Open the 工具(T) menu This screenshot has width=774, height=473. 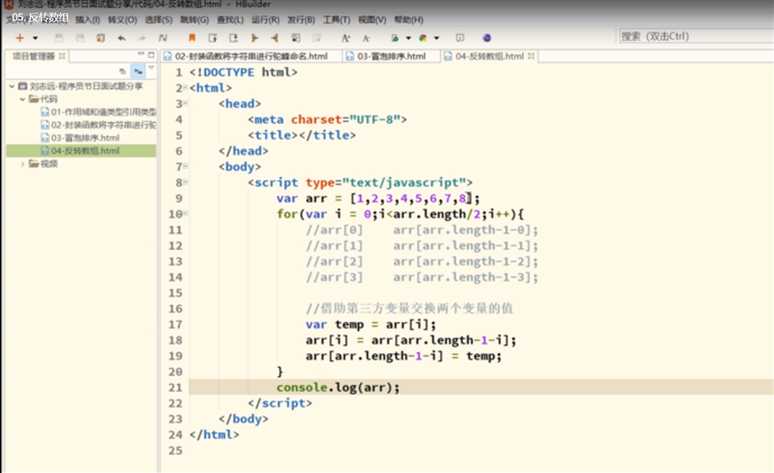click(337, 20)
